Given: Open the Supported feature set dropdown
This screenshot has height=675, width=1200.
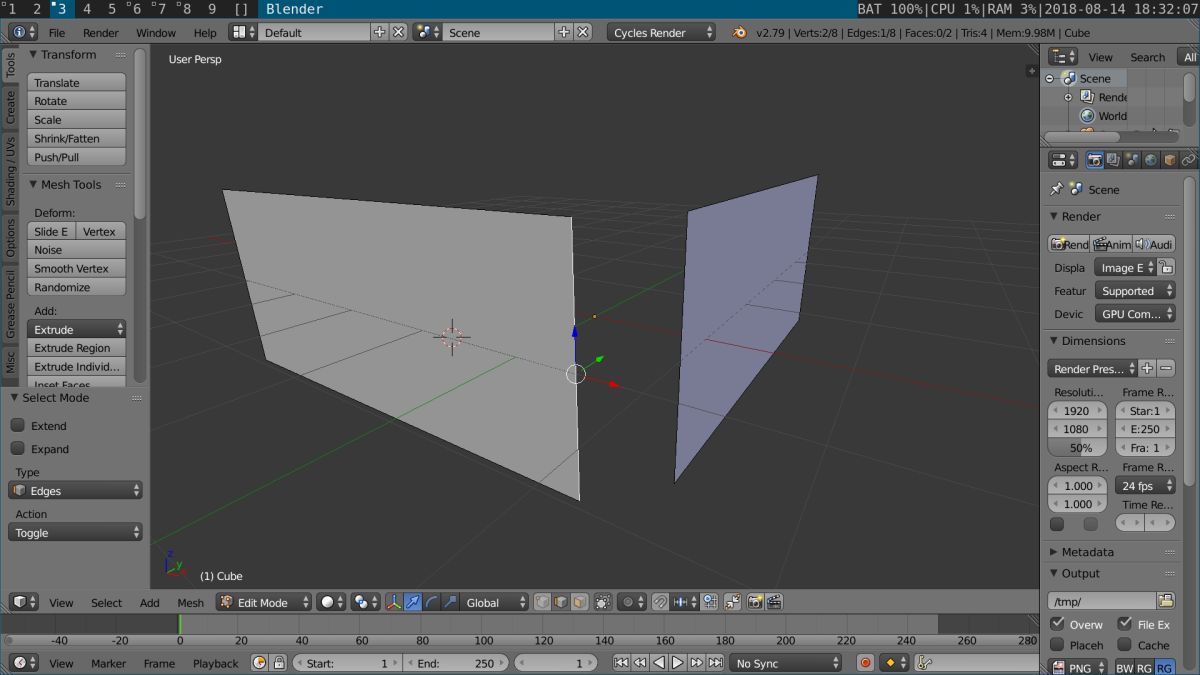Looking at the screenshot, I should tap(1134, 291).
